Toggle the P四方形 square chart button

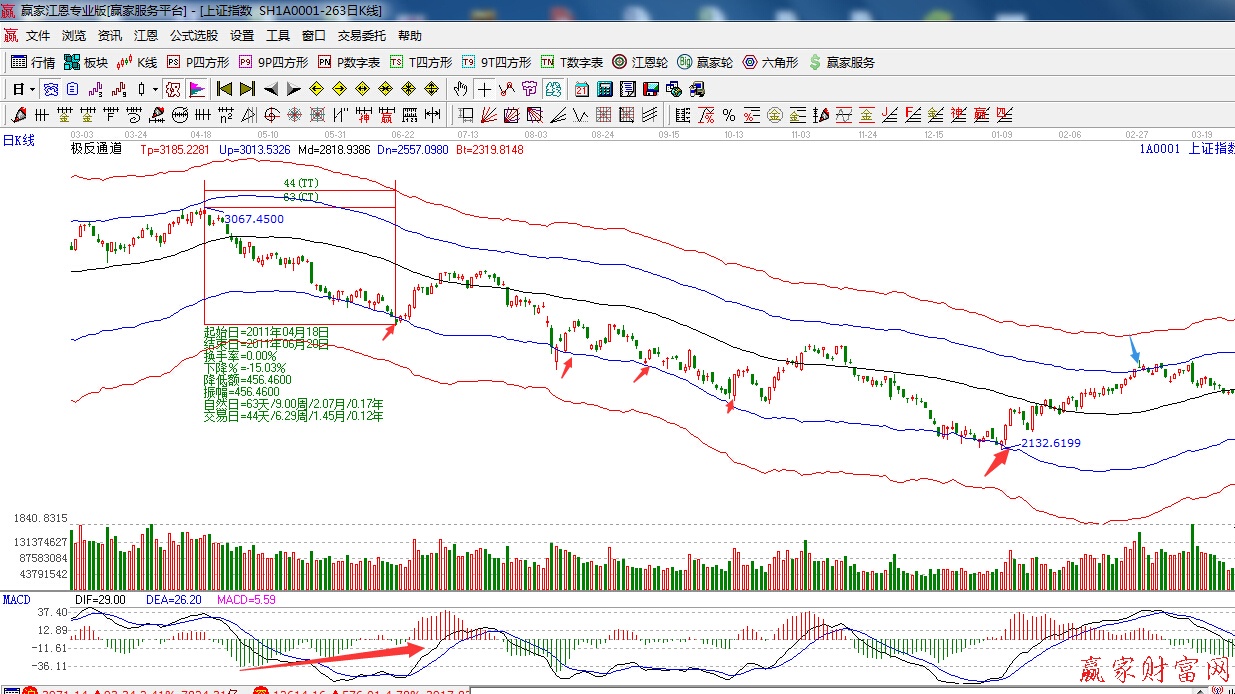click(198, 62)
